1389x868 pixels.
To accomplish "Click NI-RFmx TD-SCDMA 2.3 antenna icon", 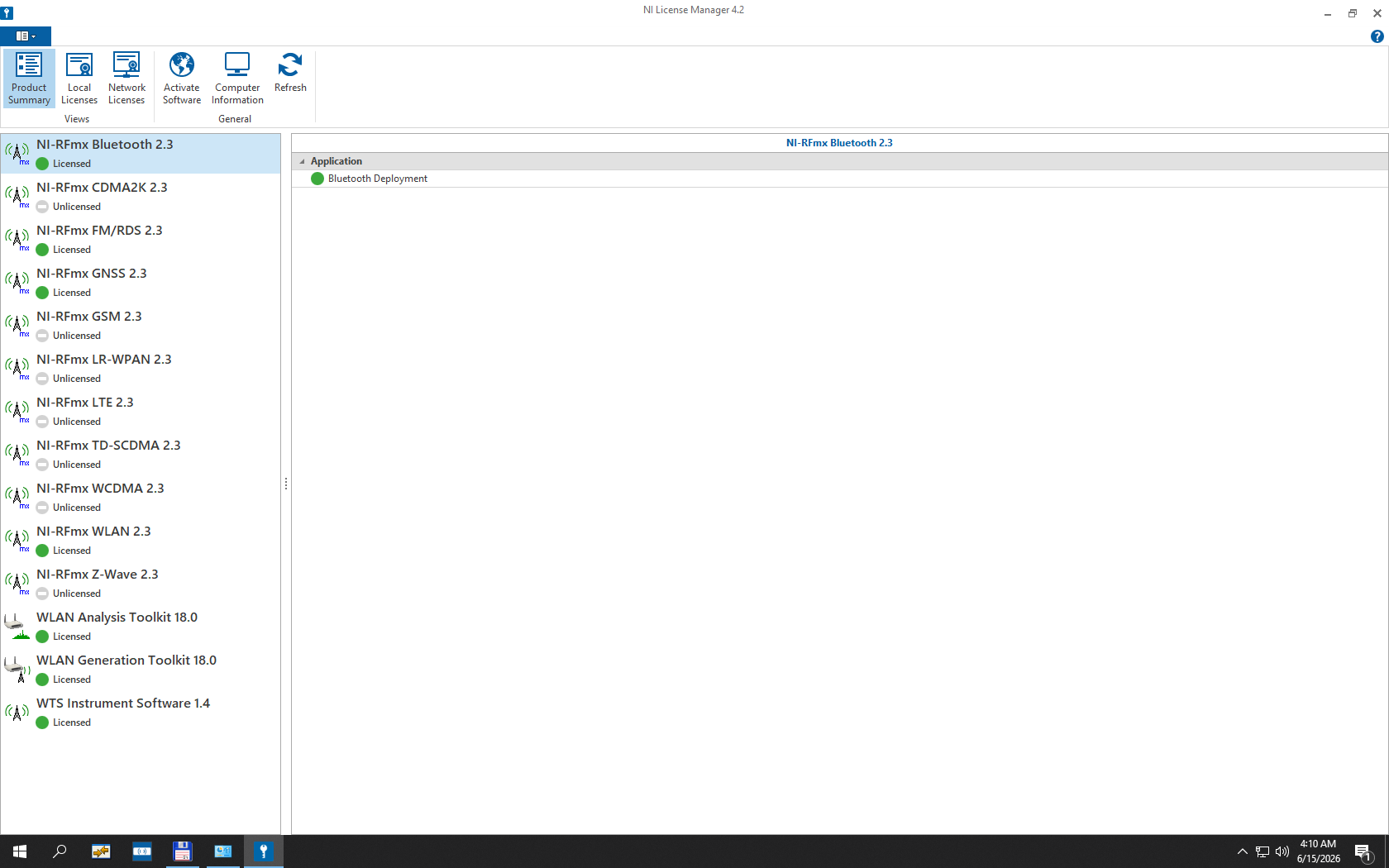I will pyautogui.click(x=17, y=454).
